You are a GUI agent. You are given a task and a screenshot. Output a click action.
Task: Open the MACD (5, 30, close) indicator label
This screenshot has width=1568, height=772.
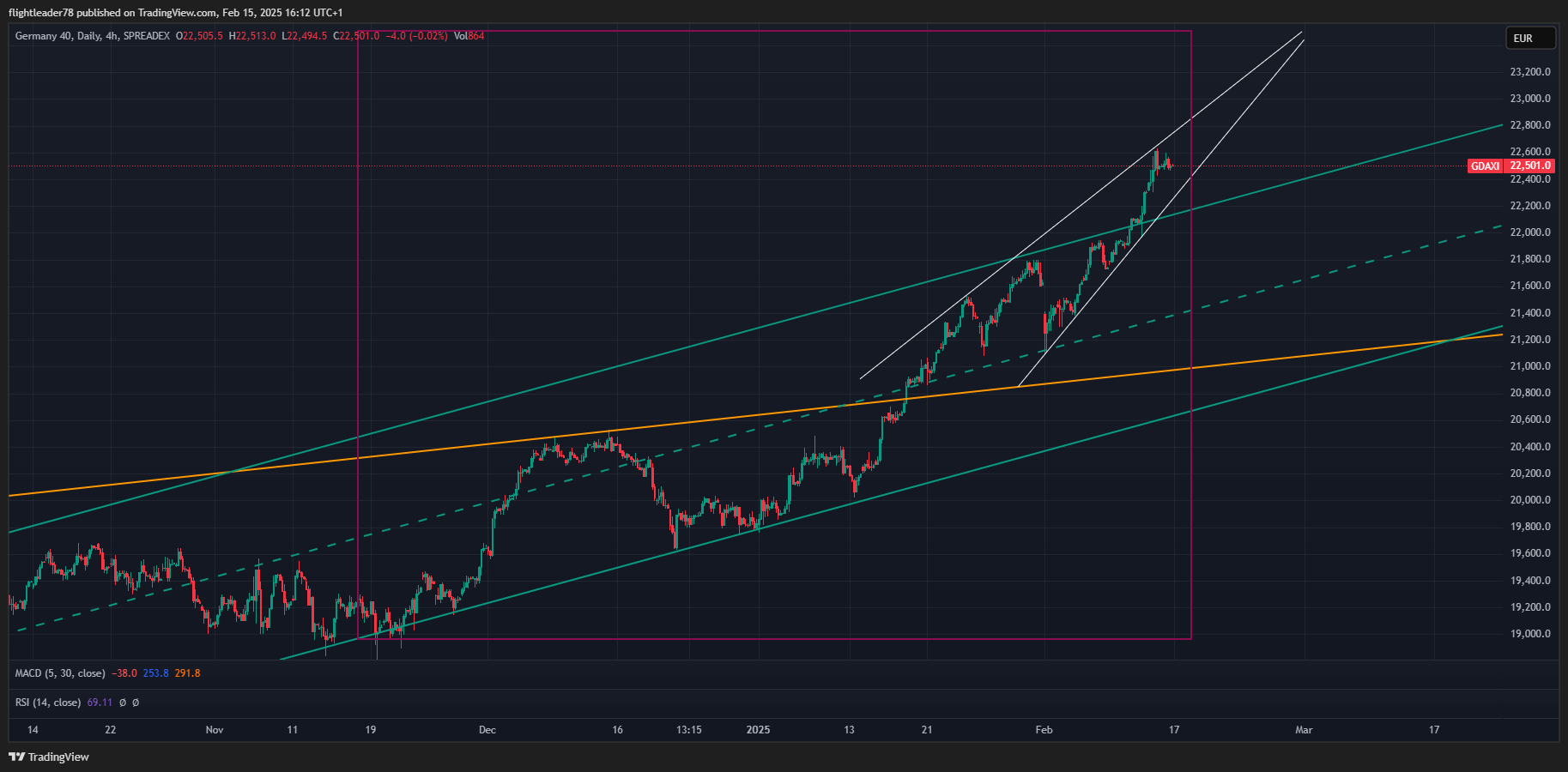(60, 673)
